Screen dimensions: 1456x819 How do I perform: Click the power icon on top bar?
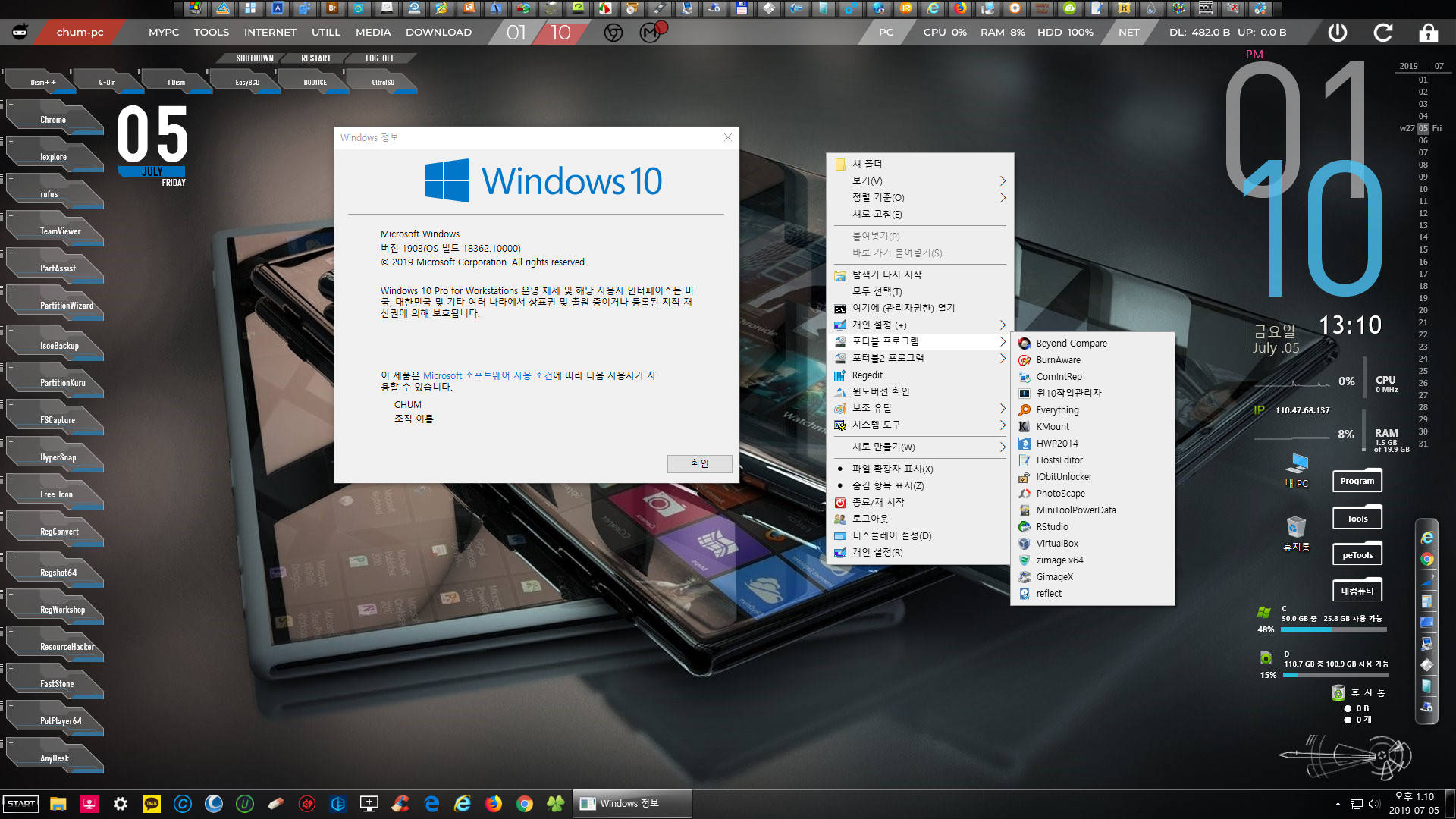(1338, 33)
